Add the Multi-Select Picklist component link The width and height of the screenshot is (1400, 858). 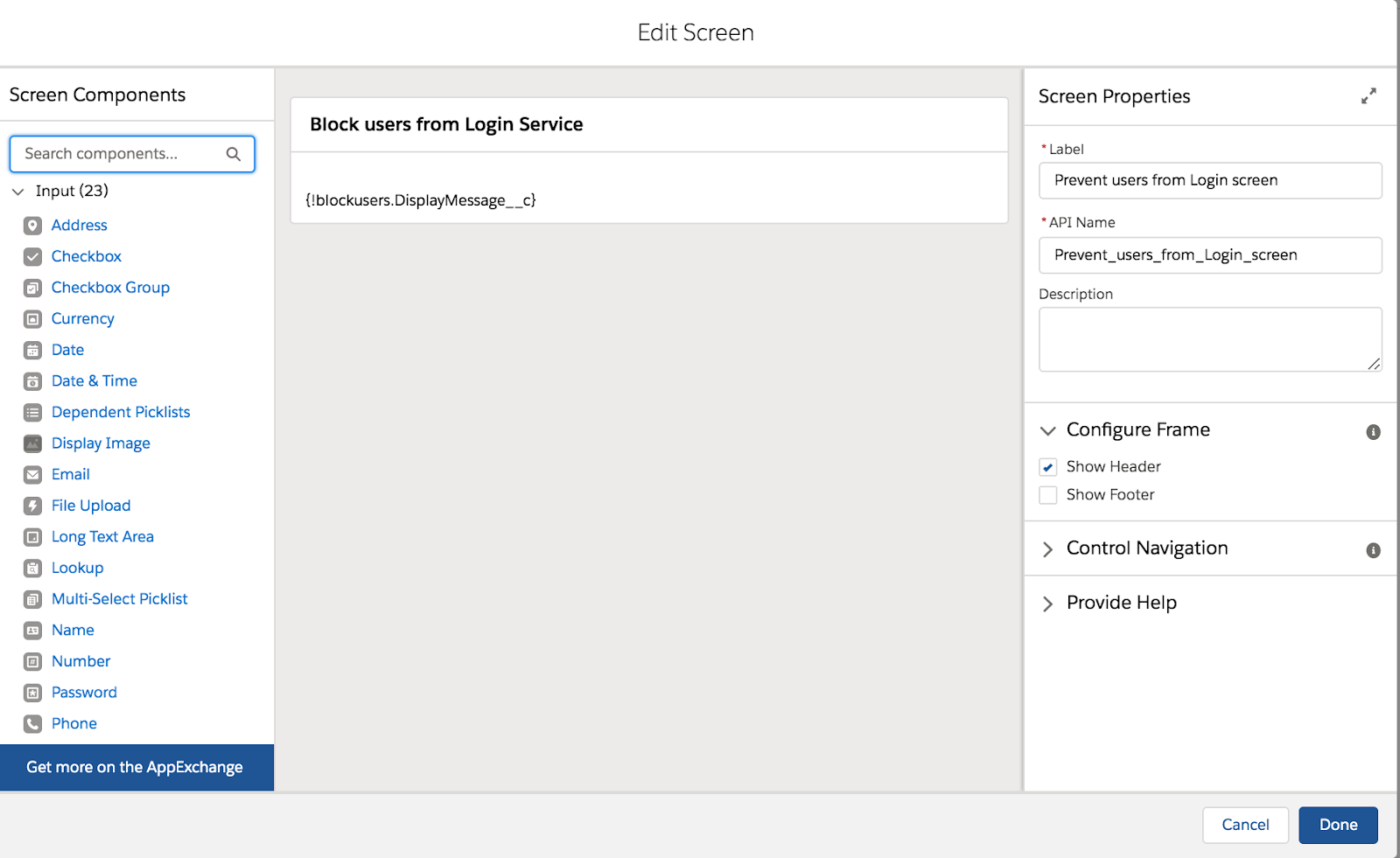coord(120,599)
